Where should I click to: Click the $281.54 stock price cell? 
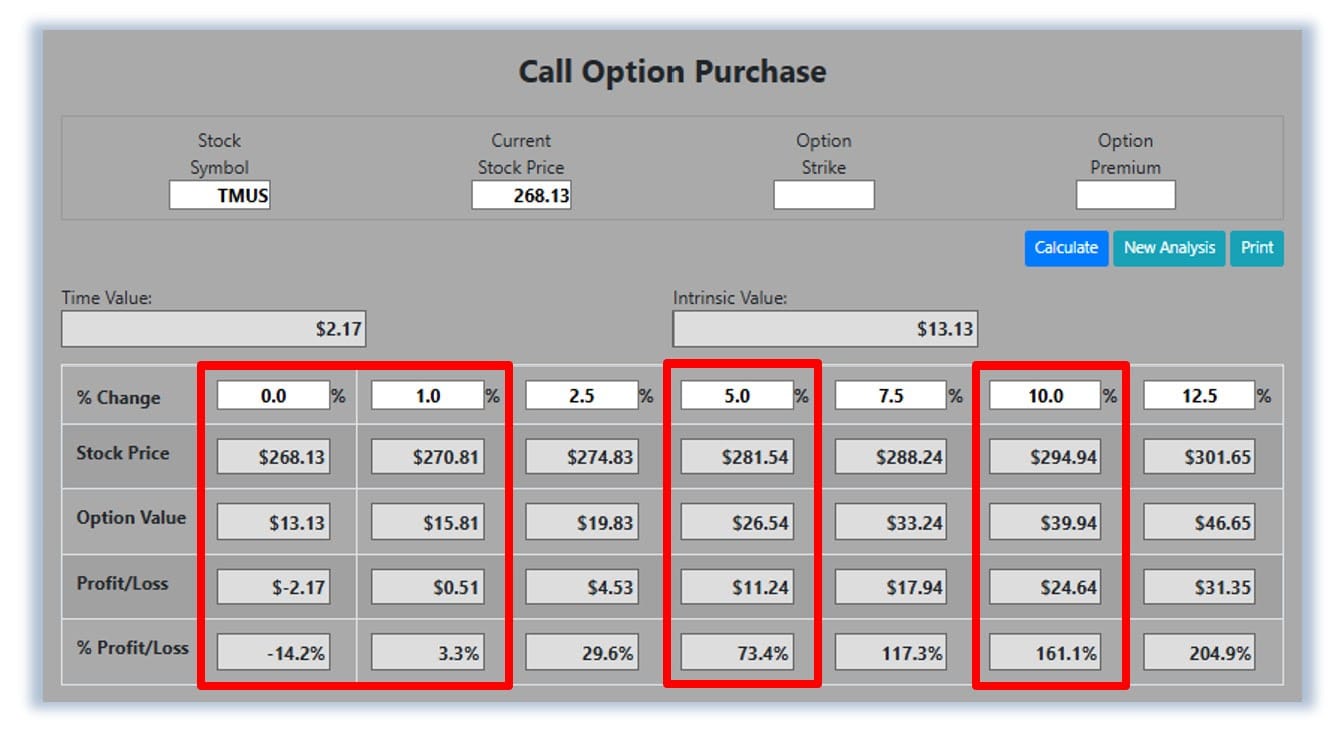pyautogui.click(x=737, y=458)
